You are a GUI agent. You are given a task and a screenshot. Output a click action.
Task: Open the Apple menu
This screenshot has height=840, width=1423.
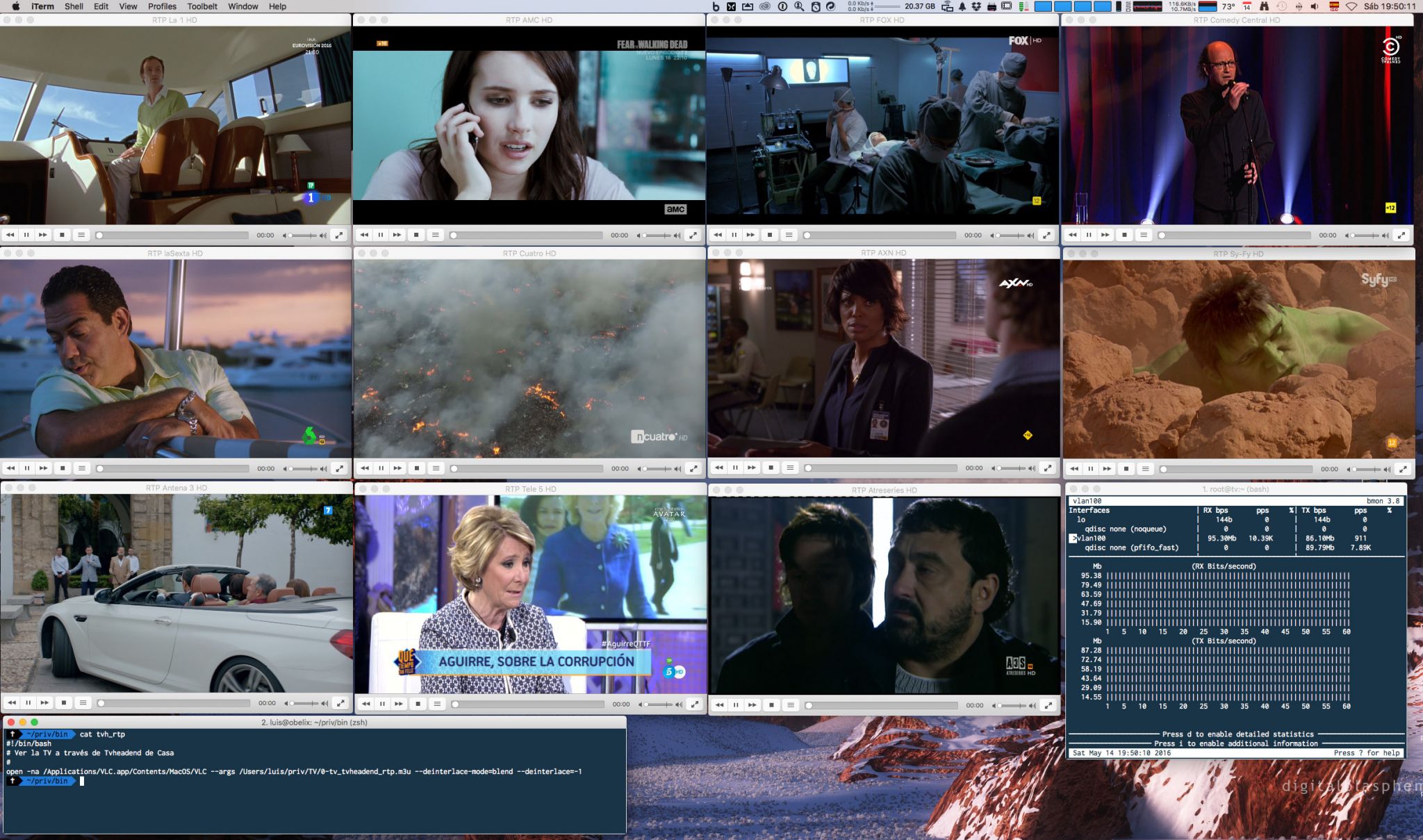(15, 6)
